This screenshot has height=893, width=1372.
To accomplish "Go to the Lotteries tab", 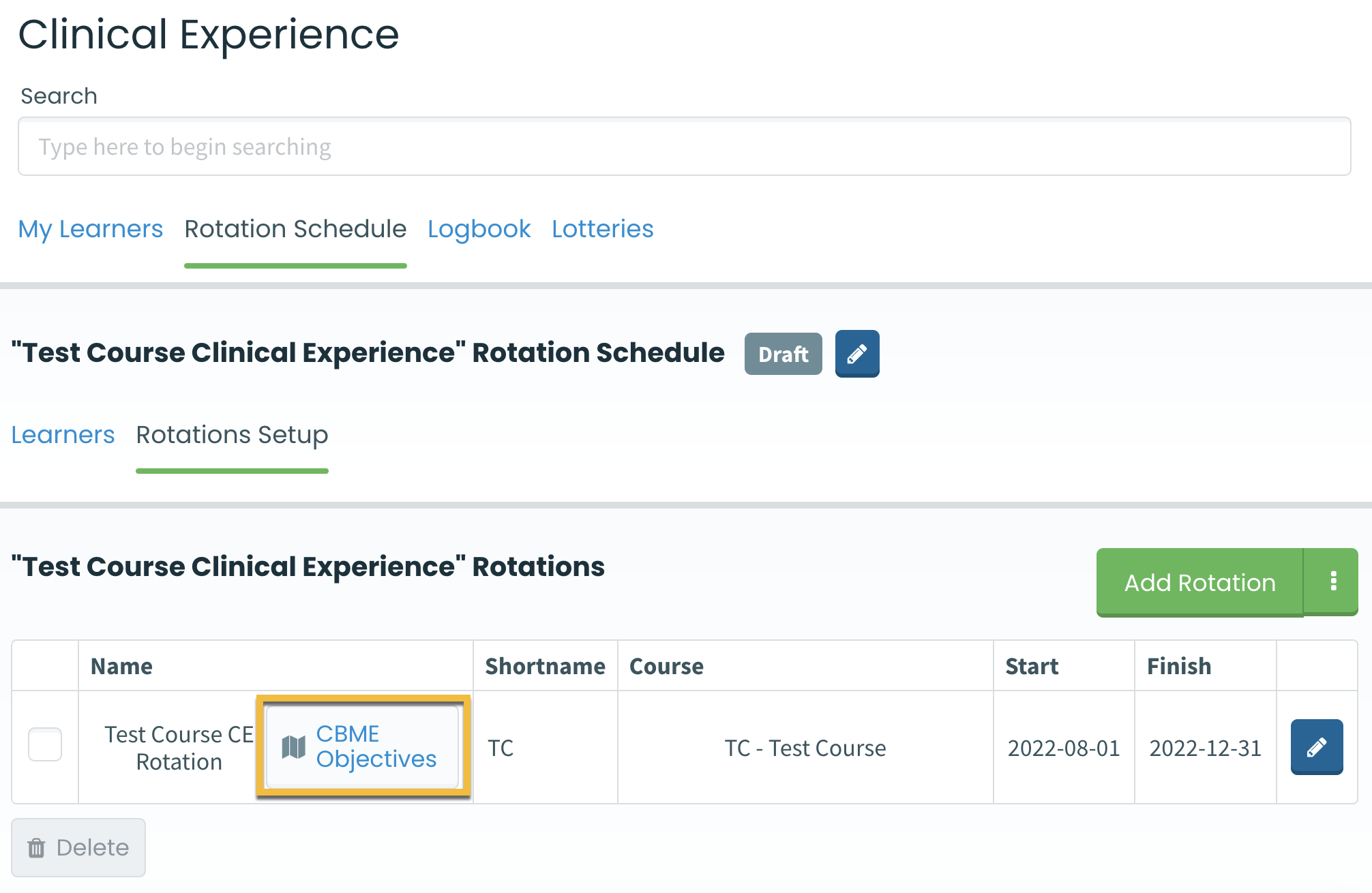I will click(x=602, y=229).
